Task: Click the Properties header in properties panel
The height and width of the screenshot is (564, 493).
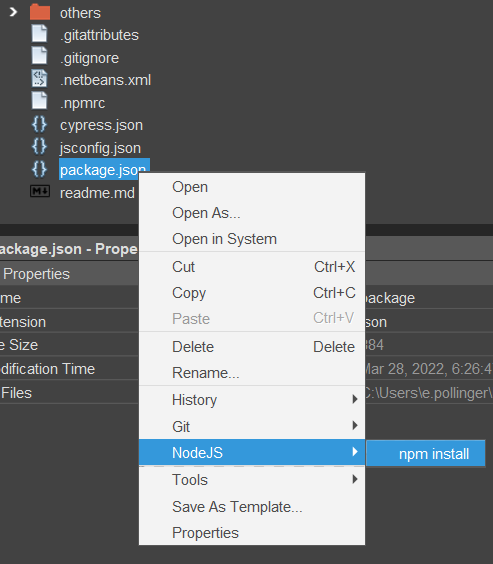Action: [x=36, y=274]
